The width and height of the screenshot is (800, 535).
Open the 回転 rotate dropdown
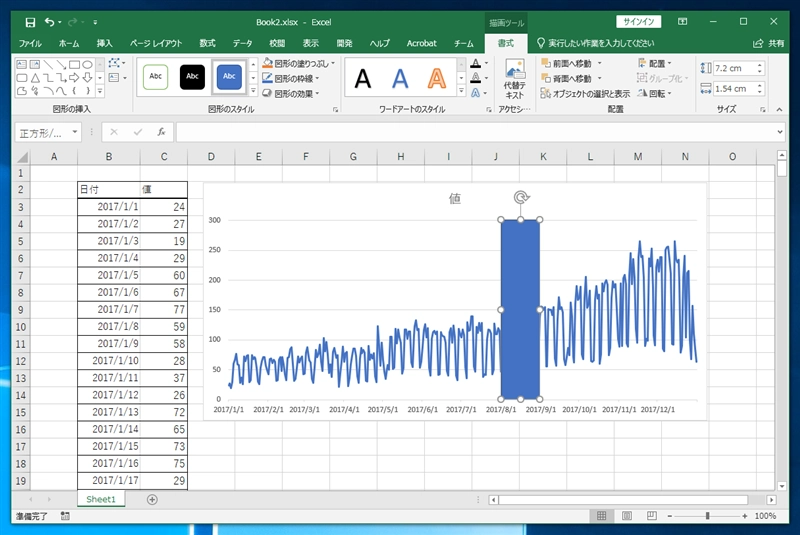coord(655,94)
